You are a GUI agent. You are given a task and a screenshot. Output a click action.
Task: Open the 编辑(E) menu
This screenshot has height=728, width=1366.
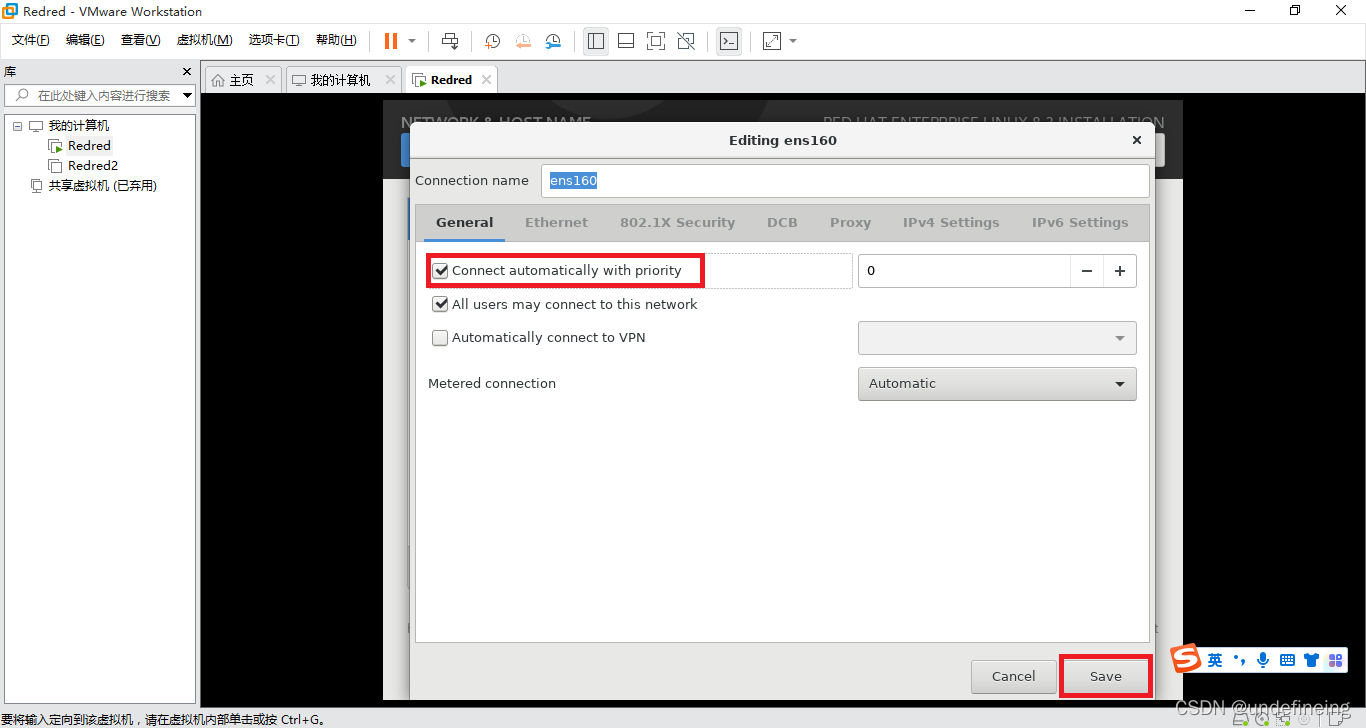point(85,40)
